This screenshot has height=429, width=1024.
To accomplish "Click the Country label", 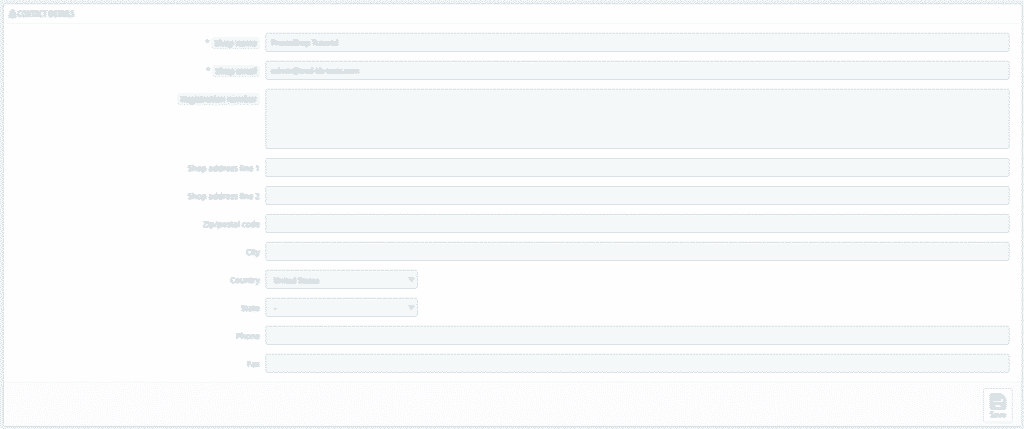I will click(245, 280).
